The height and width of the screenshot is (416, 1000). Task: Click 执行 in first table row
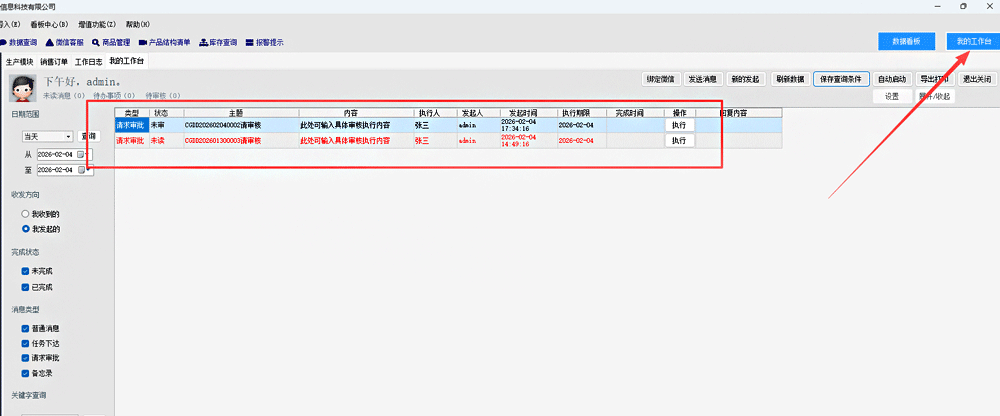679,125
